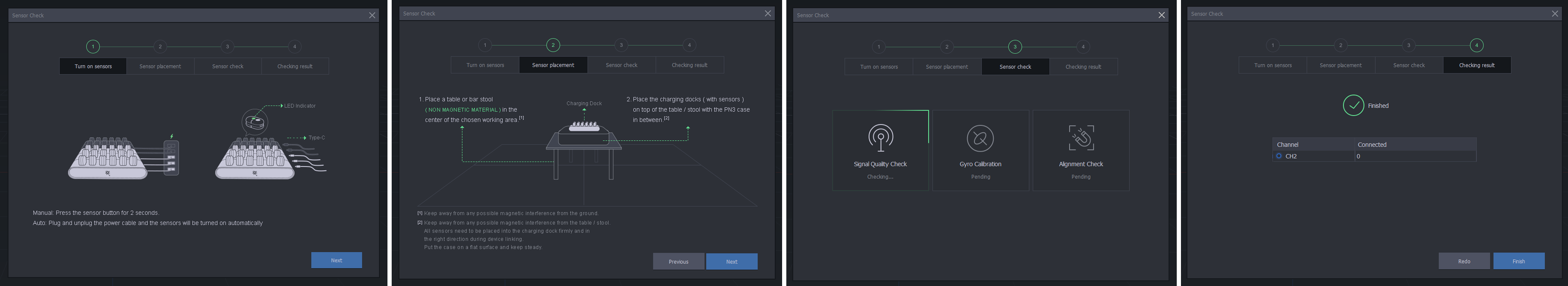Click step circle 1 in the Finished dialog
Screen dimensions: 1568x286
tap(1272, 45)
